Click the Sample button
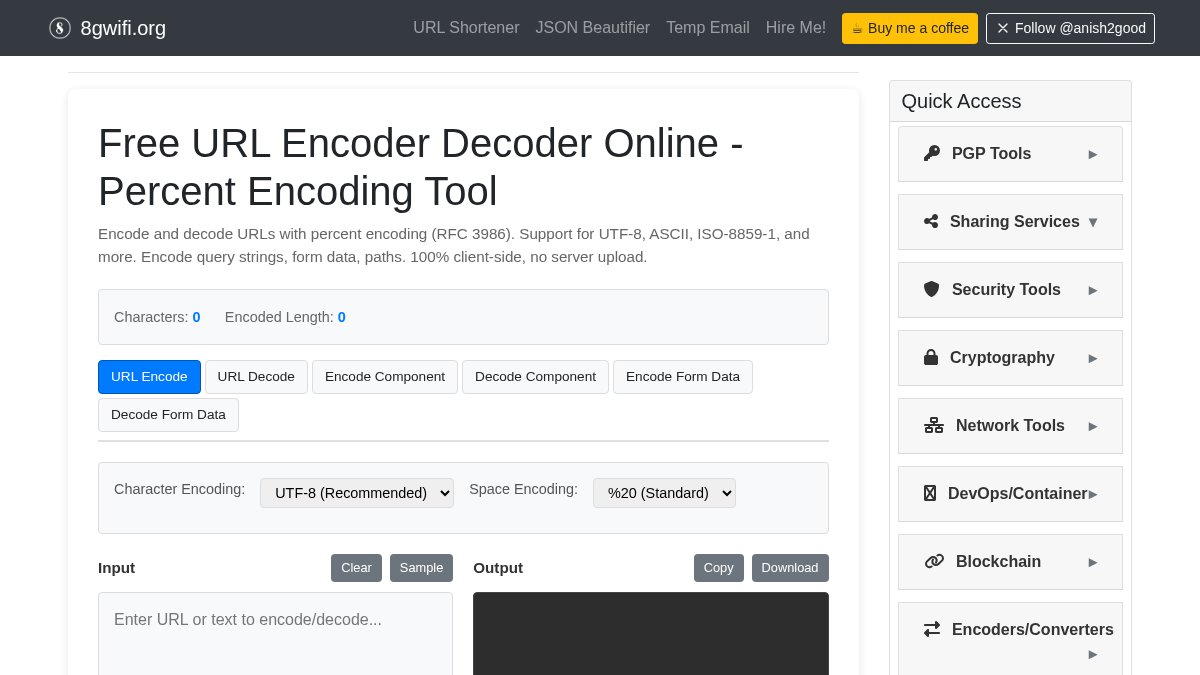 coord(421,567)
